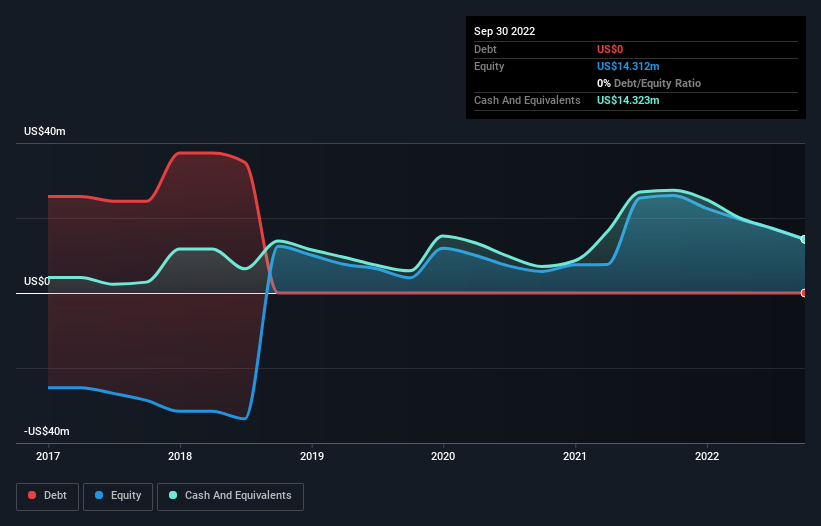Click the US$14.312m equity value
Viewport: 821px width, 526px height.
pyautogui.click(x=628, y=66)
